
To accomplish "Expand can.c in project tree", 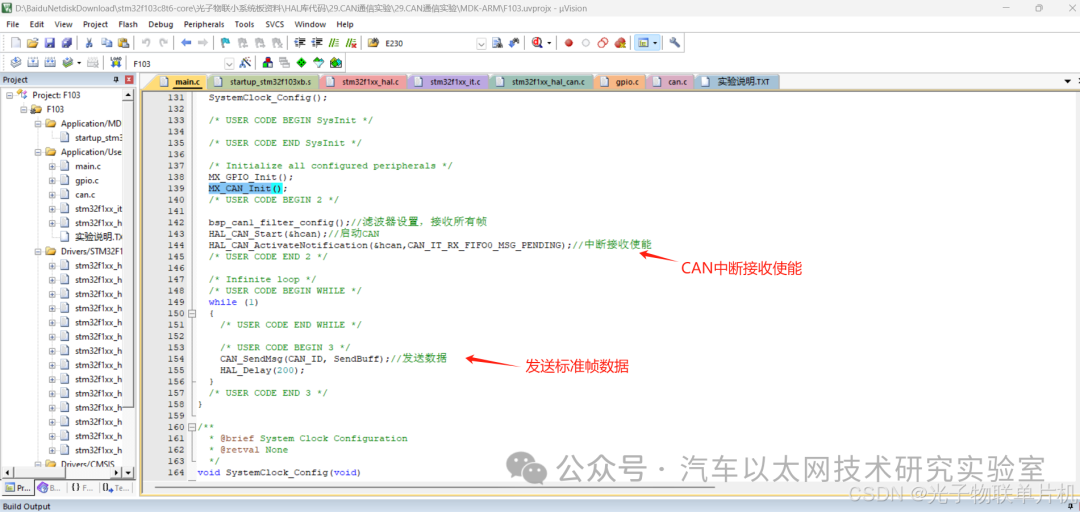I will [52, 194].
